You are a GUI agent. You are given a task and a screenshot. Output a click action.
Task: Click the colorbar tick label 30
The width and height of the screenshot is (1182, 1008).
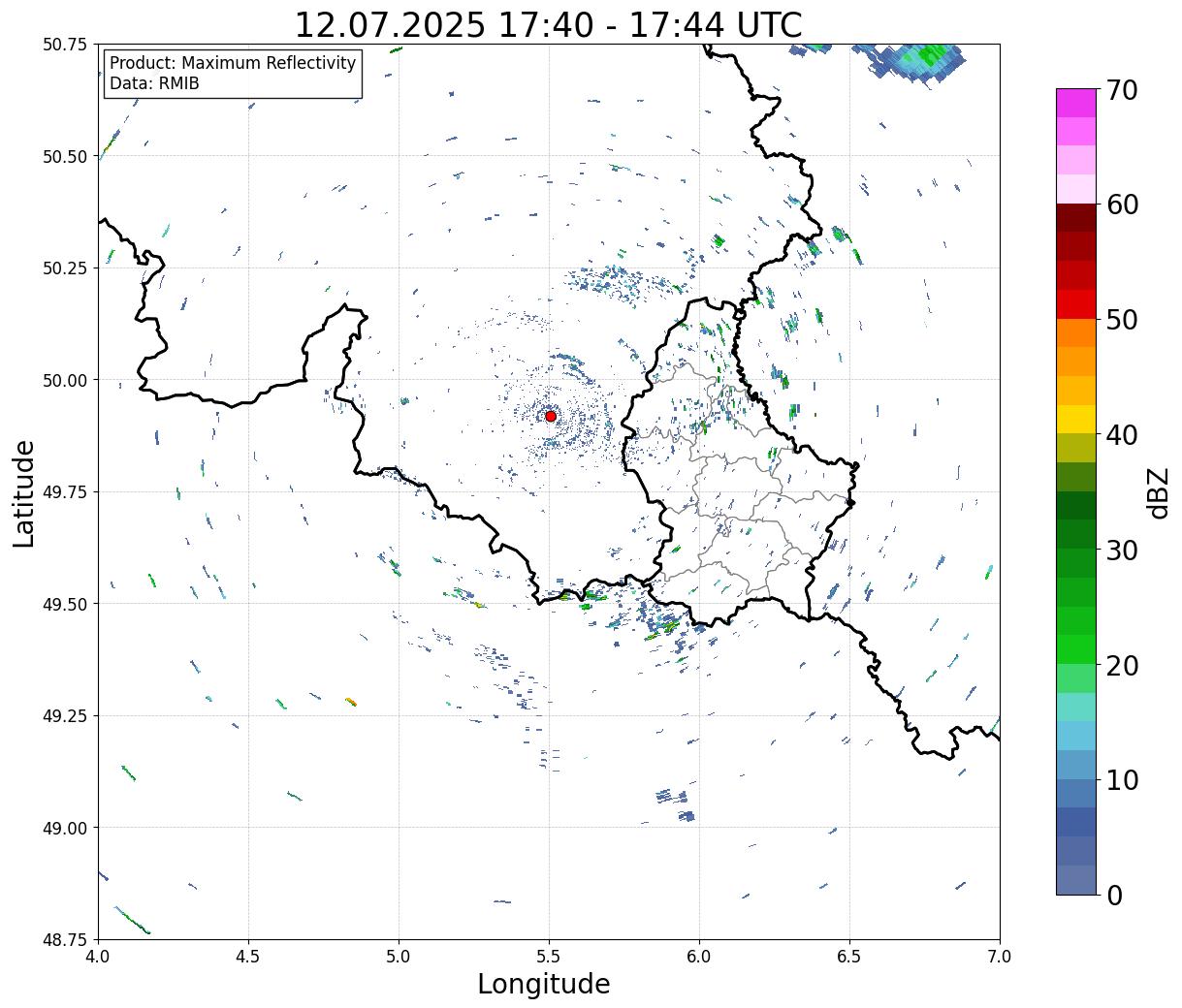click(1122, 551)
